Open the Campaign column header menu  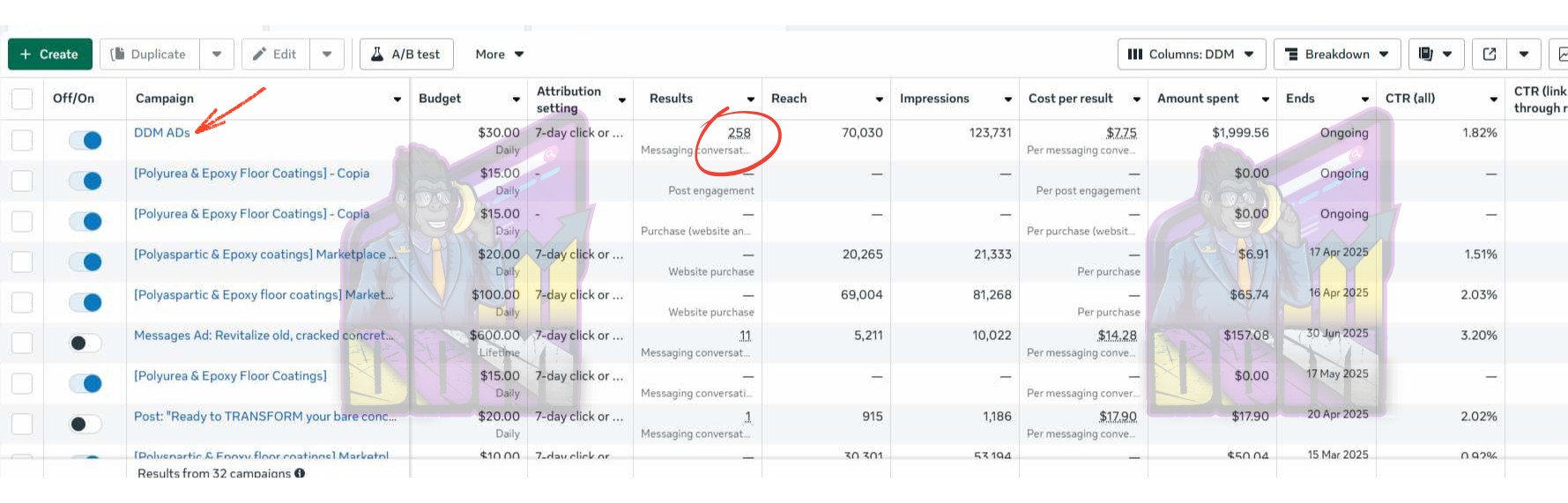click(x=397, y=100)
